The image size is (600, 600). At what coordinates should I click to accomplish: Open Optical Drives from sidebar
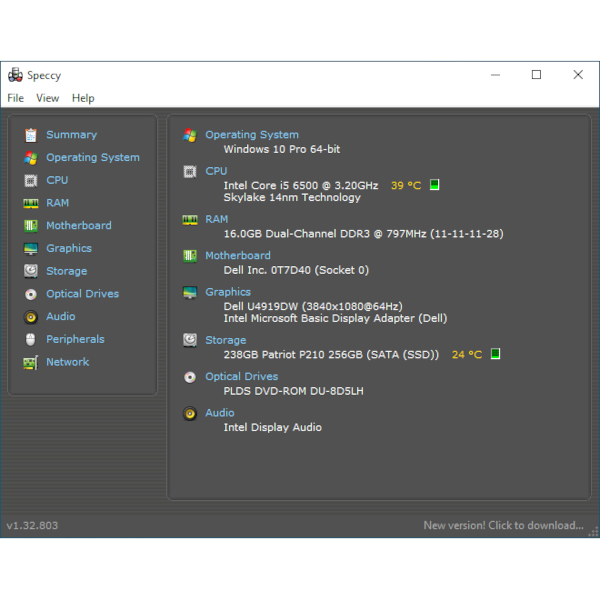(x=82, y=293)
